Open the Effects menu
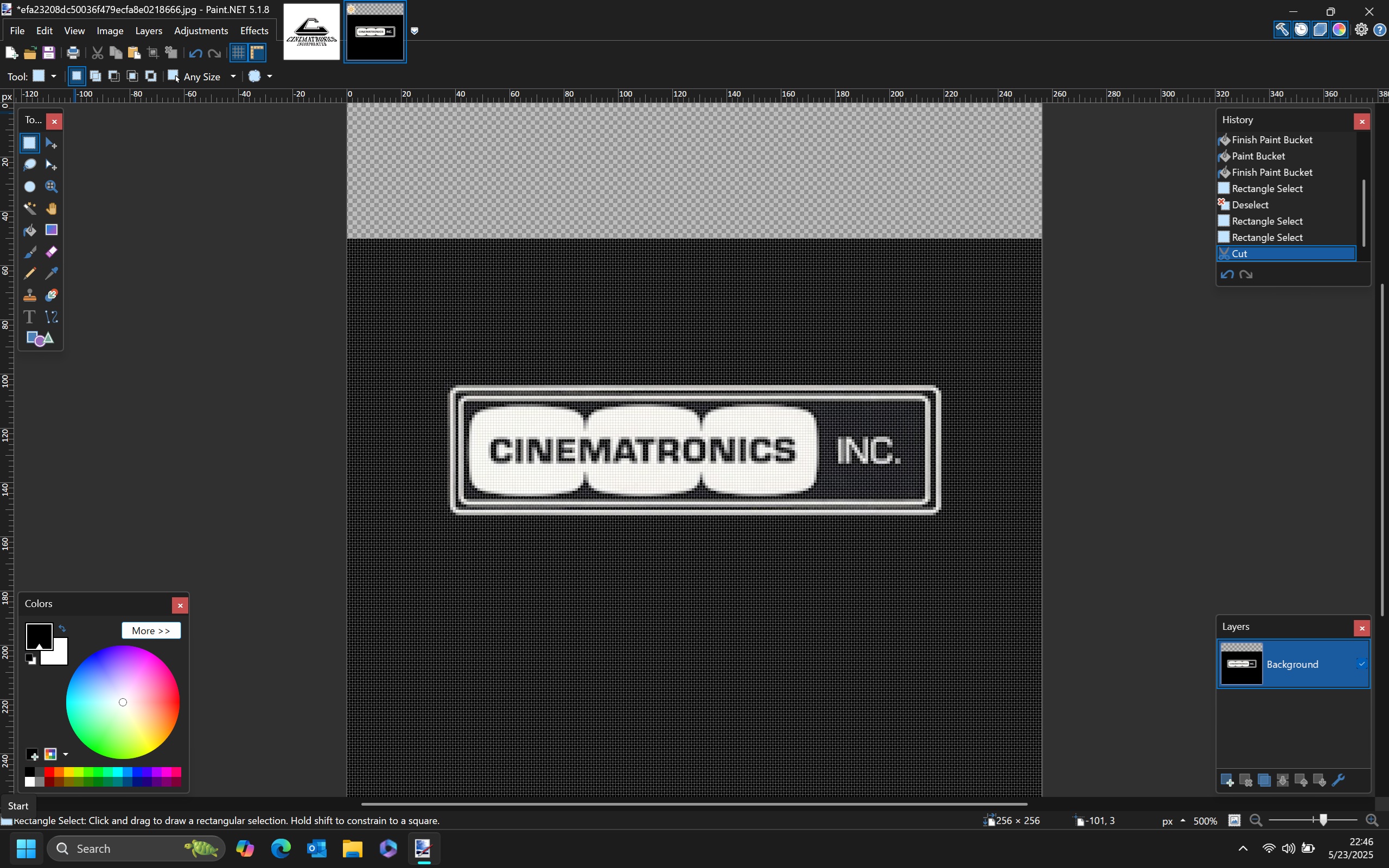This screenshot has width=1389, height=868. (254, 31)
